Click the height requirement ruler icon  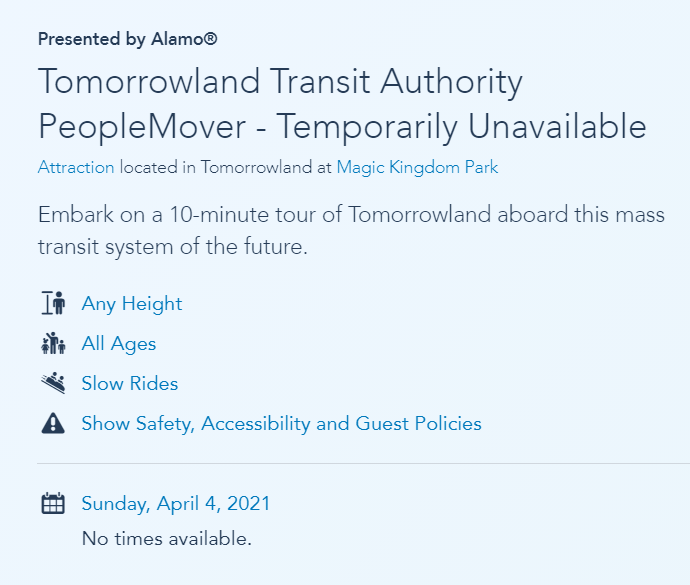click(x=53, y=303)
